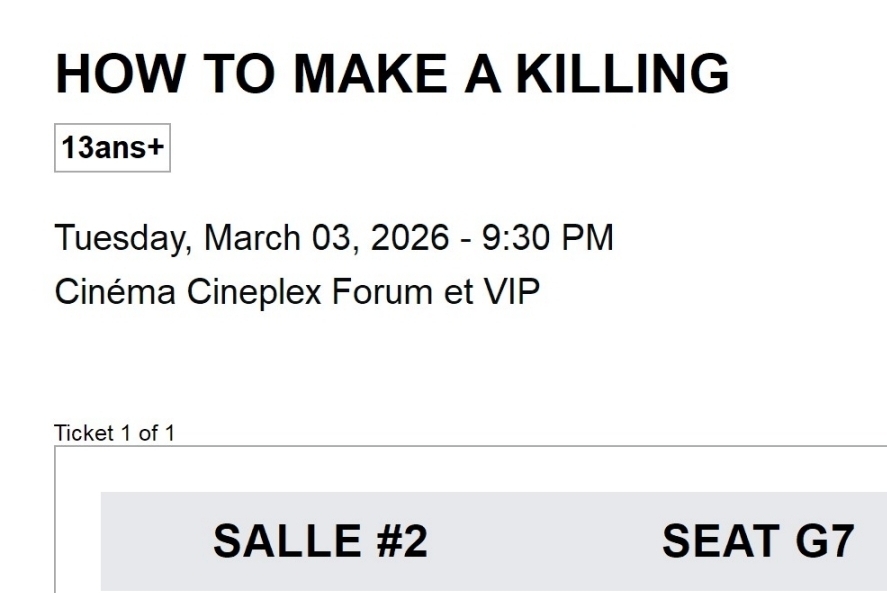Click the Cinéma Cineplex Forum et VIP line
This screenshot has width=887, height=593.
pos(297,290)
